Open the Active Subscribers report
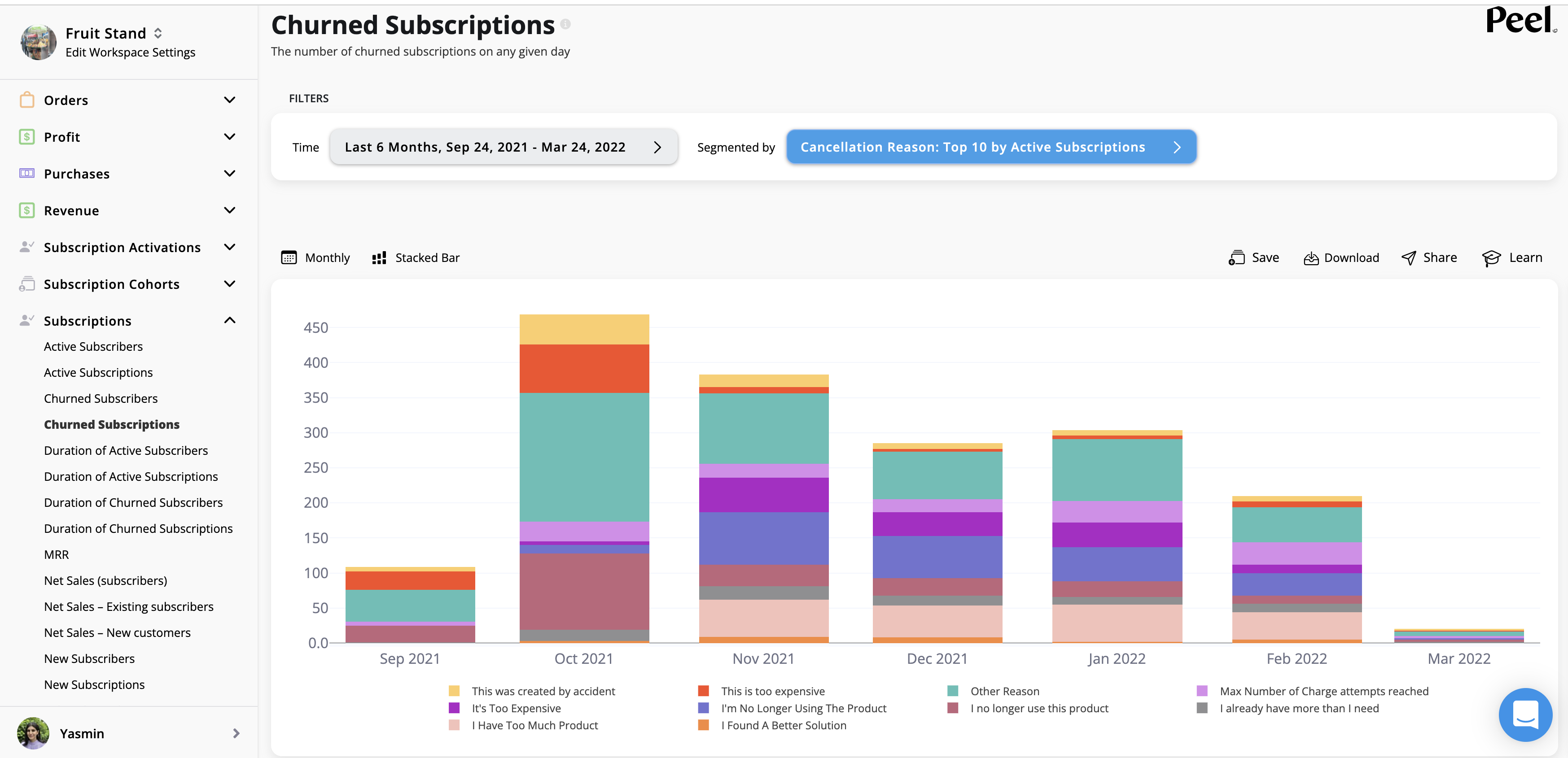1568x758 pixels. click(x=93, y=346)
